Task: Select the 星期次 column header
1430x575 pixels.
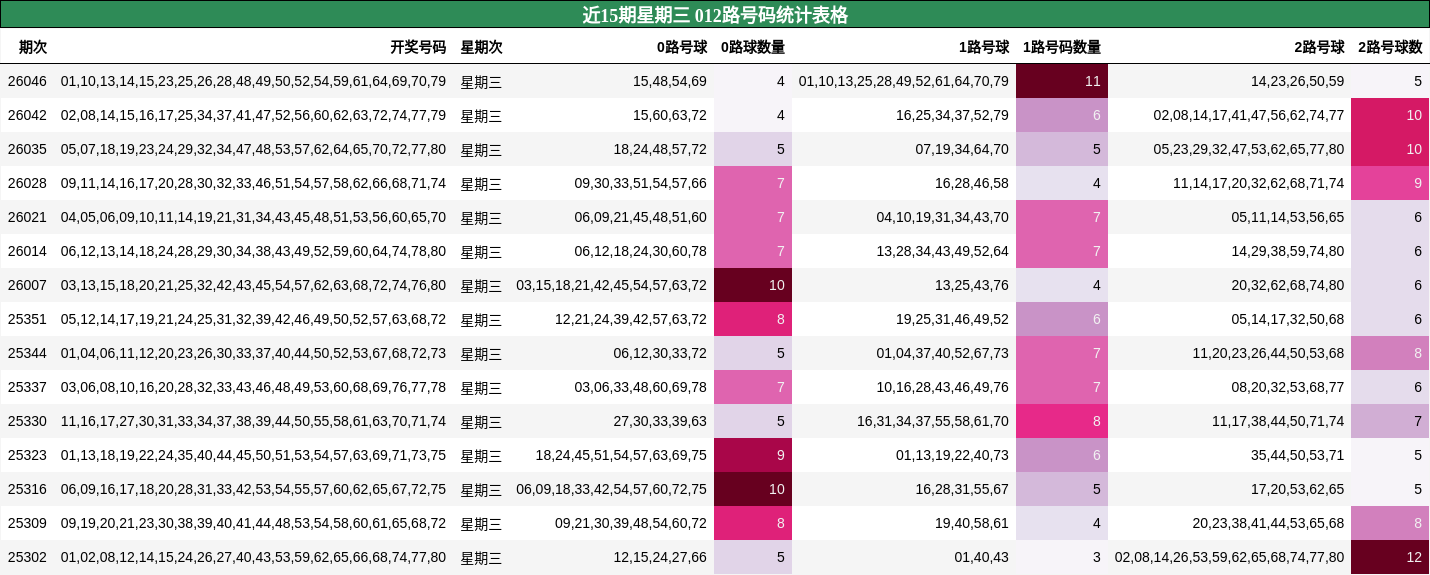Action: [x=481, y=47]
